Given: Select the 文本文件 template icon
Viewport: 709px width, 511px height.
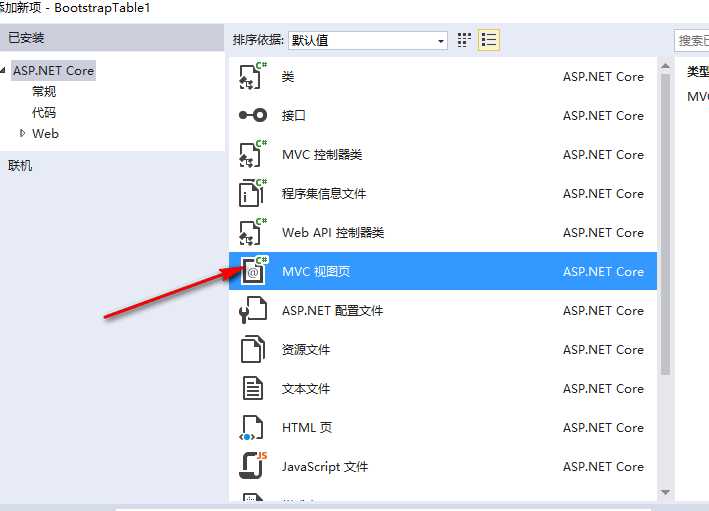Looking at the screenshot, I should point(253,388).
